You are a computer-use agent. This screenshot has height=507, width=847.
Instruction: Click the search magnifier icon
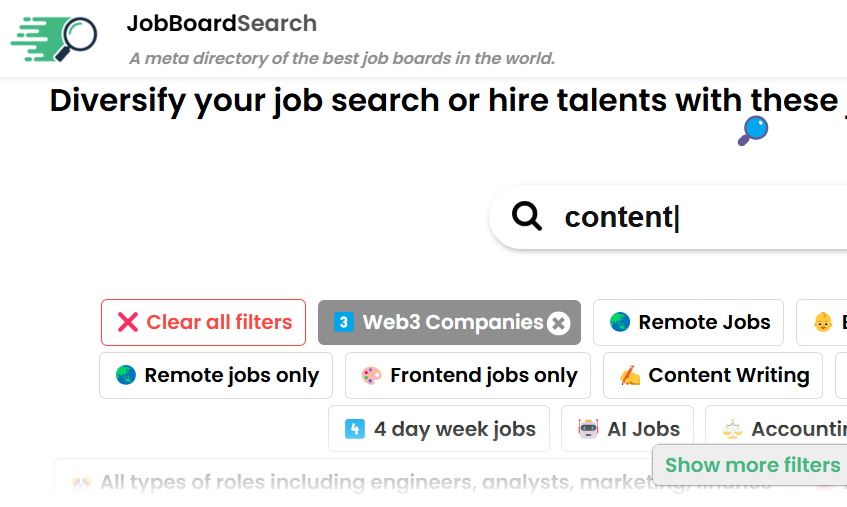pyautogui.click(x=526, y=216)
